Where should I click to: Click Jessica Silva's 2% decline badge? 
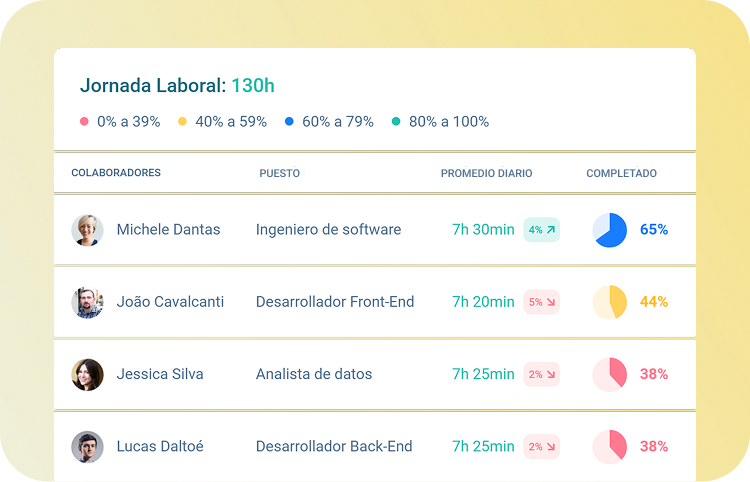point(541,374)
